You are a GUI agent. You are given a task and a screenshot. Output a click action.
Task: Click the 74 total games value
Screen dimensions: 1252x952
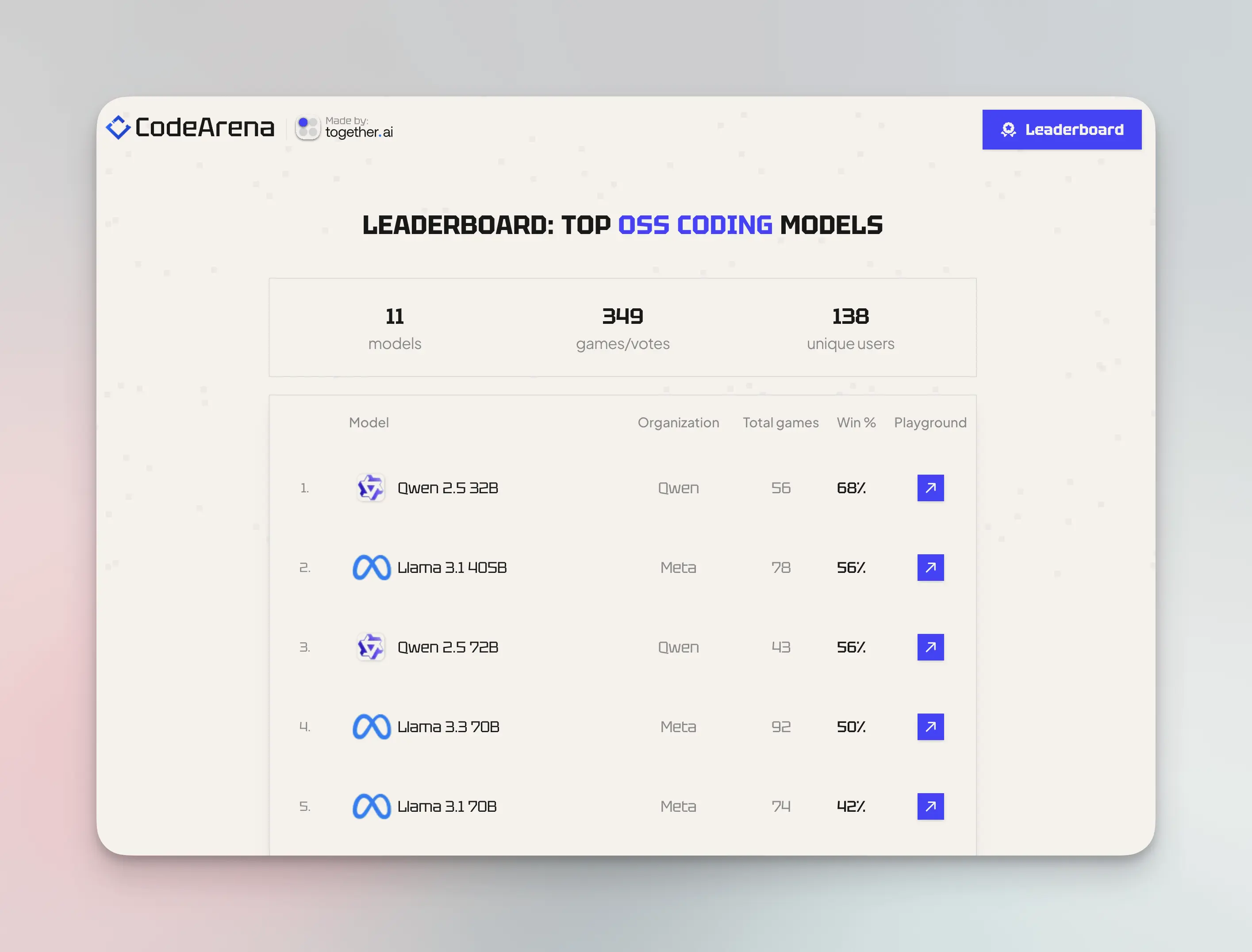pos(780,806)
